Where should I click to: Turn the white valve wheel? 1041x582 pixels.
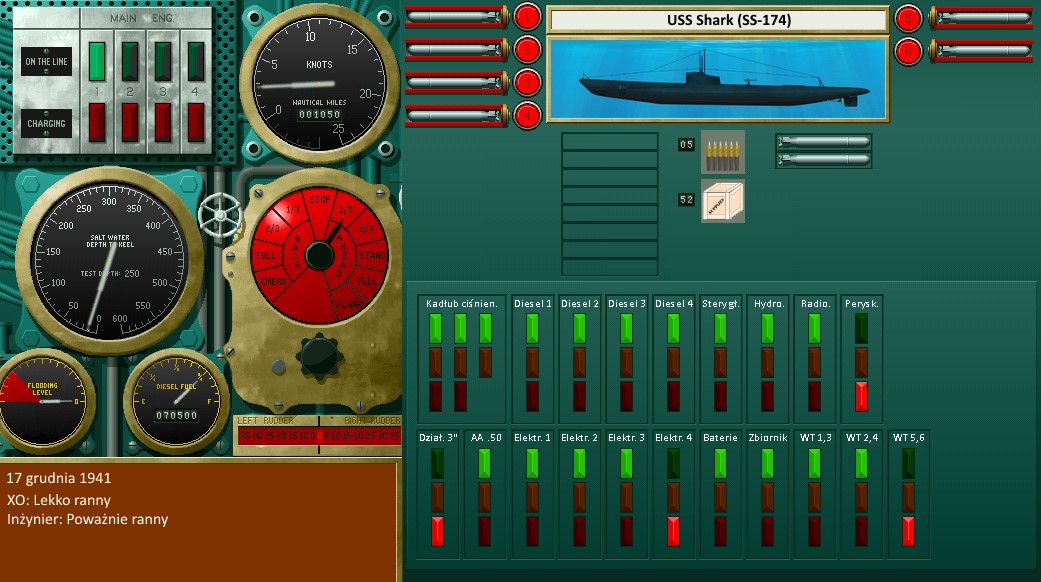(219, 213)
